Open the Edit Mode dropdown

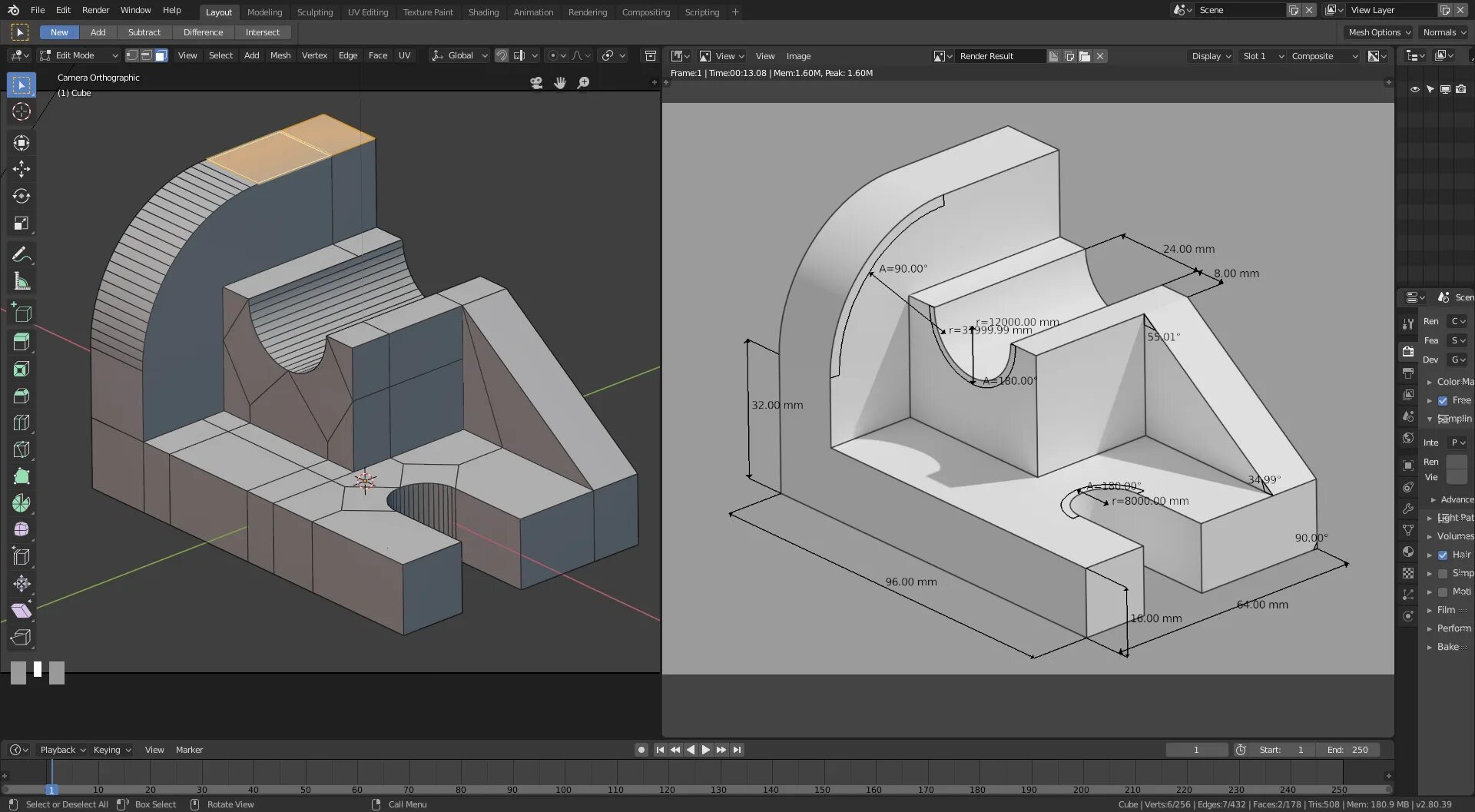[x=80, y=55]
